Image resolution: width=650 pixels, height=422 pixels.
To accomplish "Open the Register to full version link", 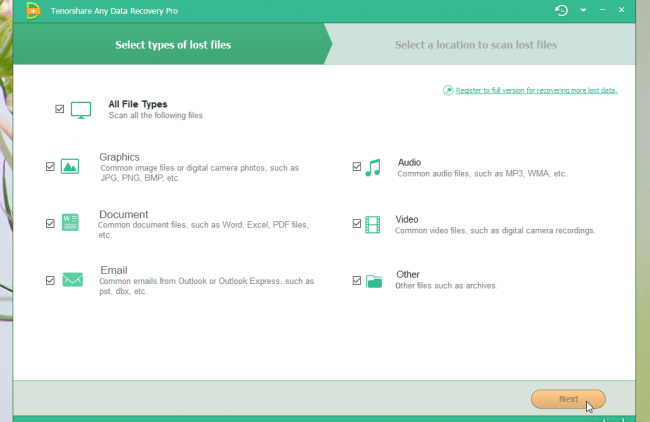I will (536, 90).
